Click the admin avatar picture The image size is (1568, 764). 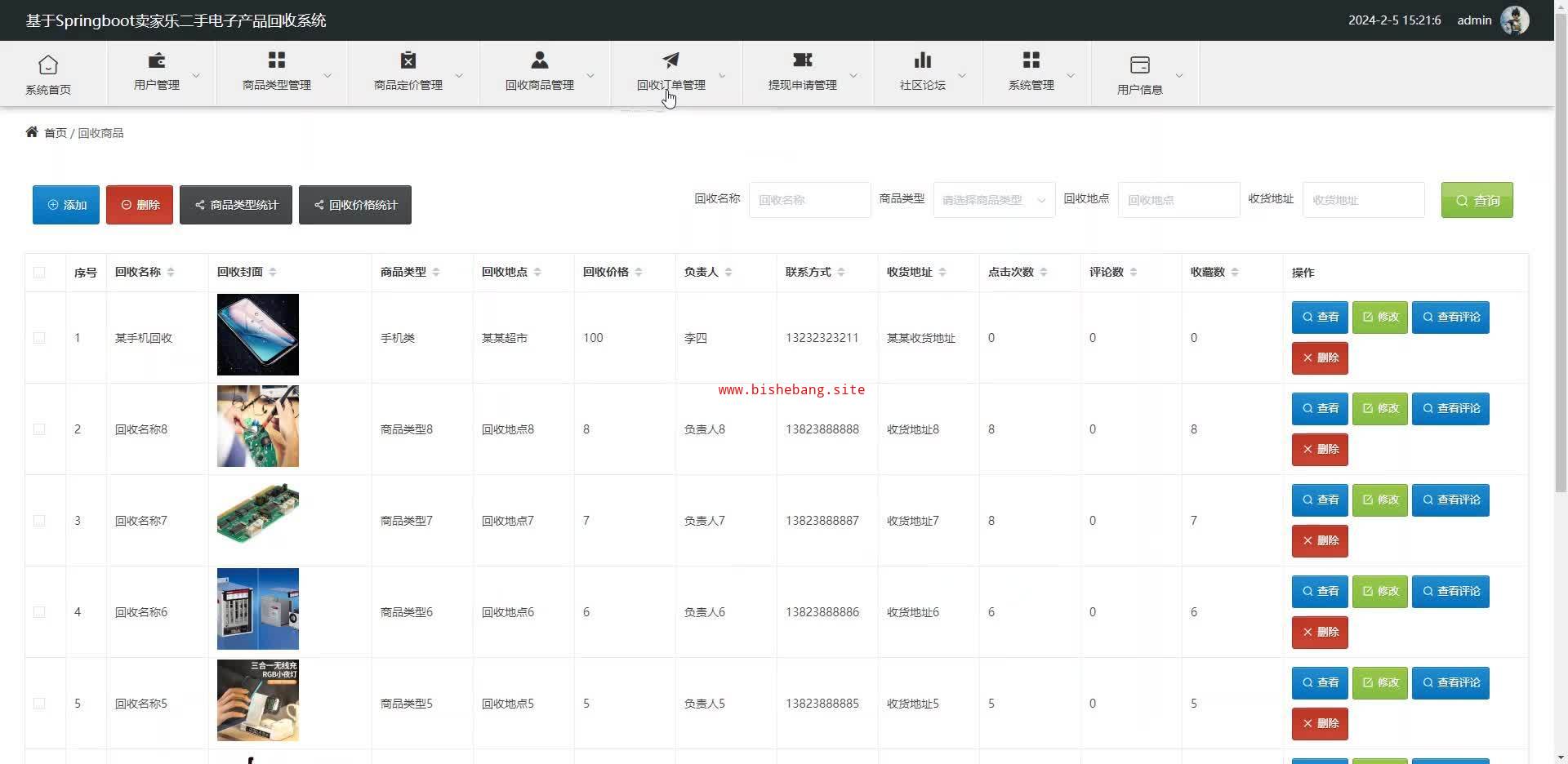pos(1515,20)
